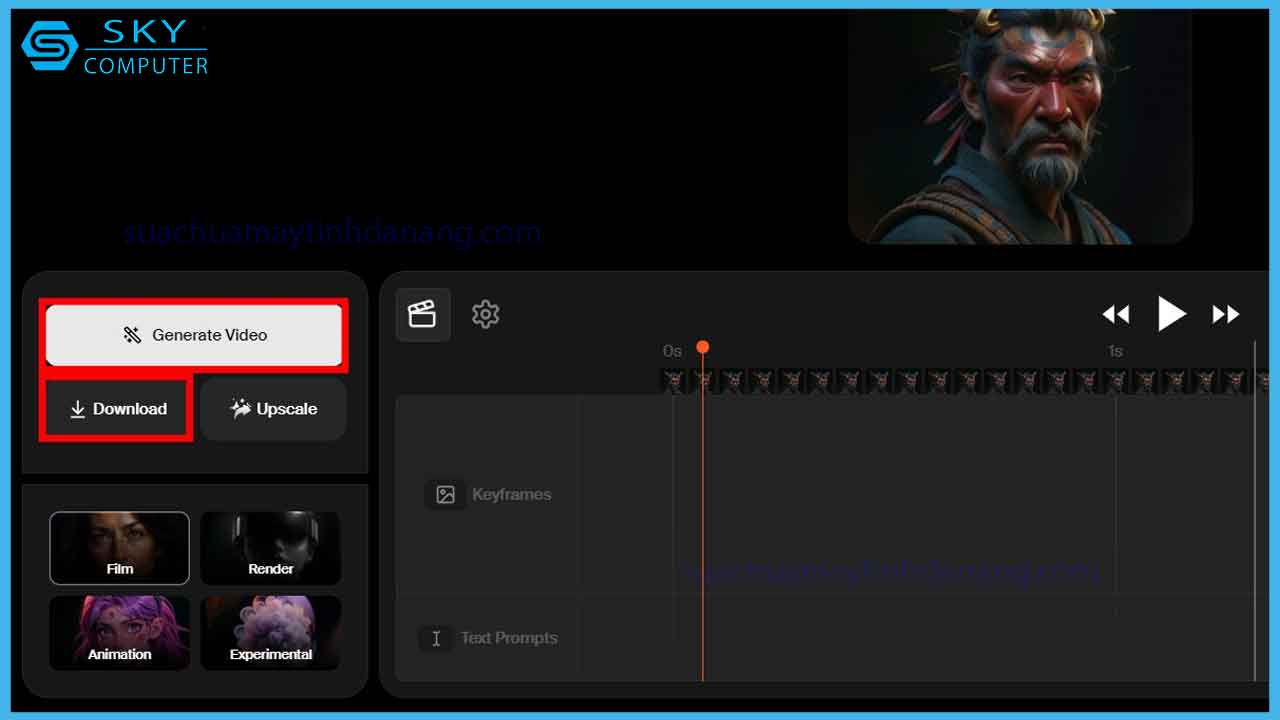The image size is (1280, 720).
Task: Click the 0s label on the timeline
Action: [x=672, y=351]
